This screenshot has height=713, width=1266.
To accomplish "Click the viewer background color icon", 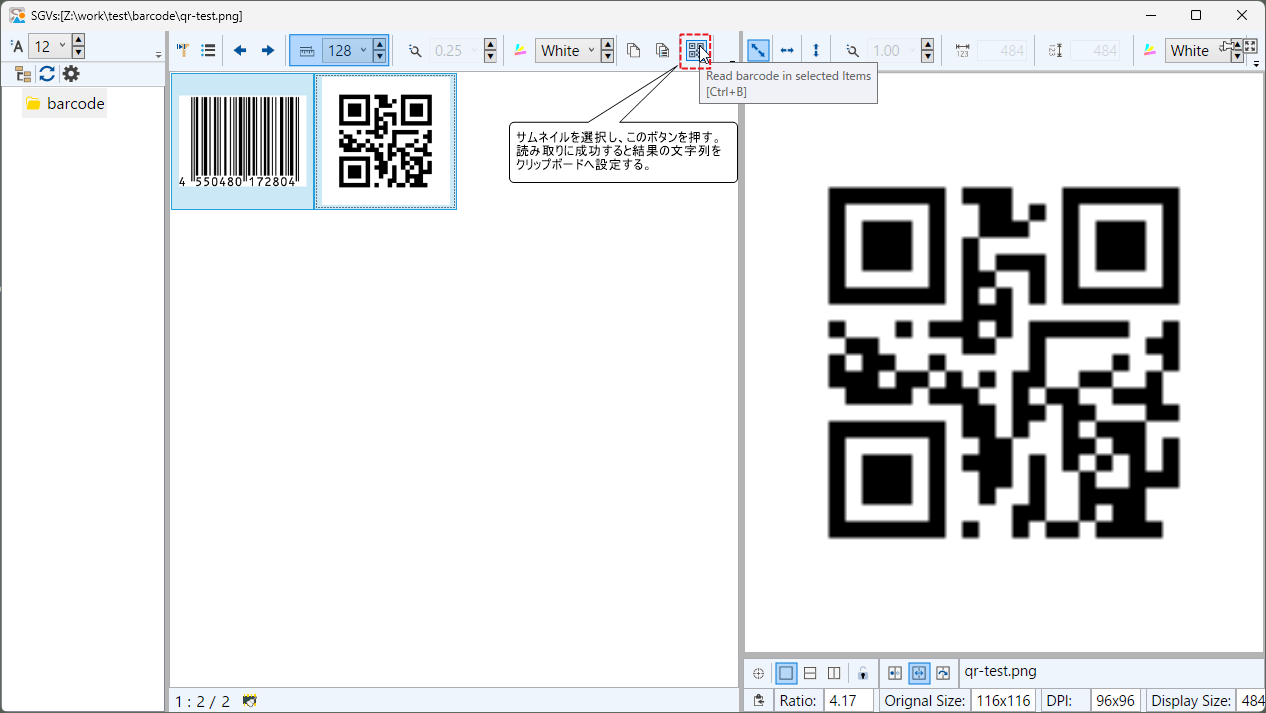I will [x=1150, y=50].
